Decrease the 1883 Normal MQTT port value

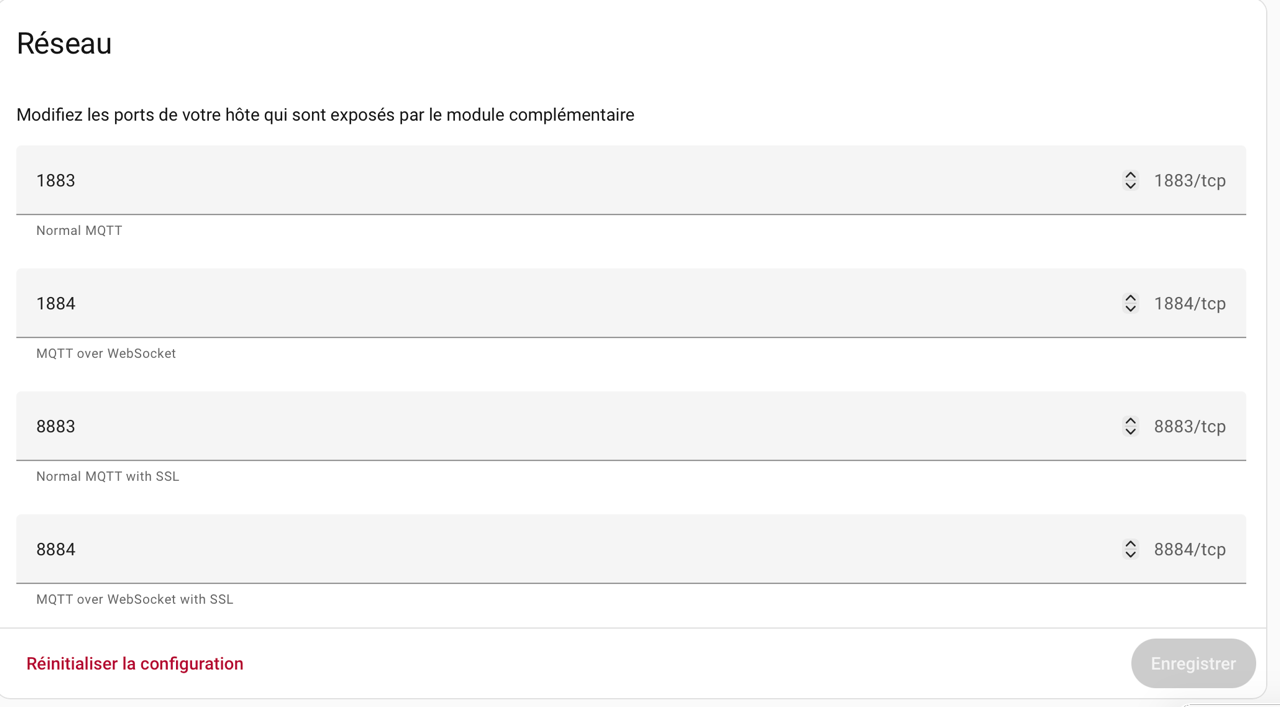tap(1130, 186)
